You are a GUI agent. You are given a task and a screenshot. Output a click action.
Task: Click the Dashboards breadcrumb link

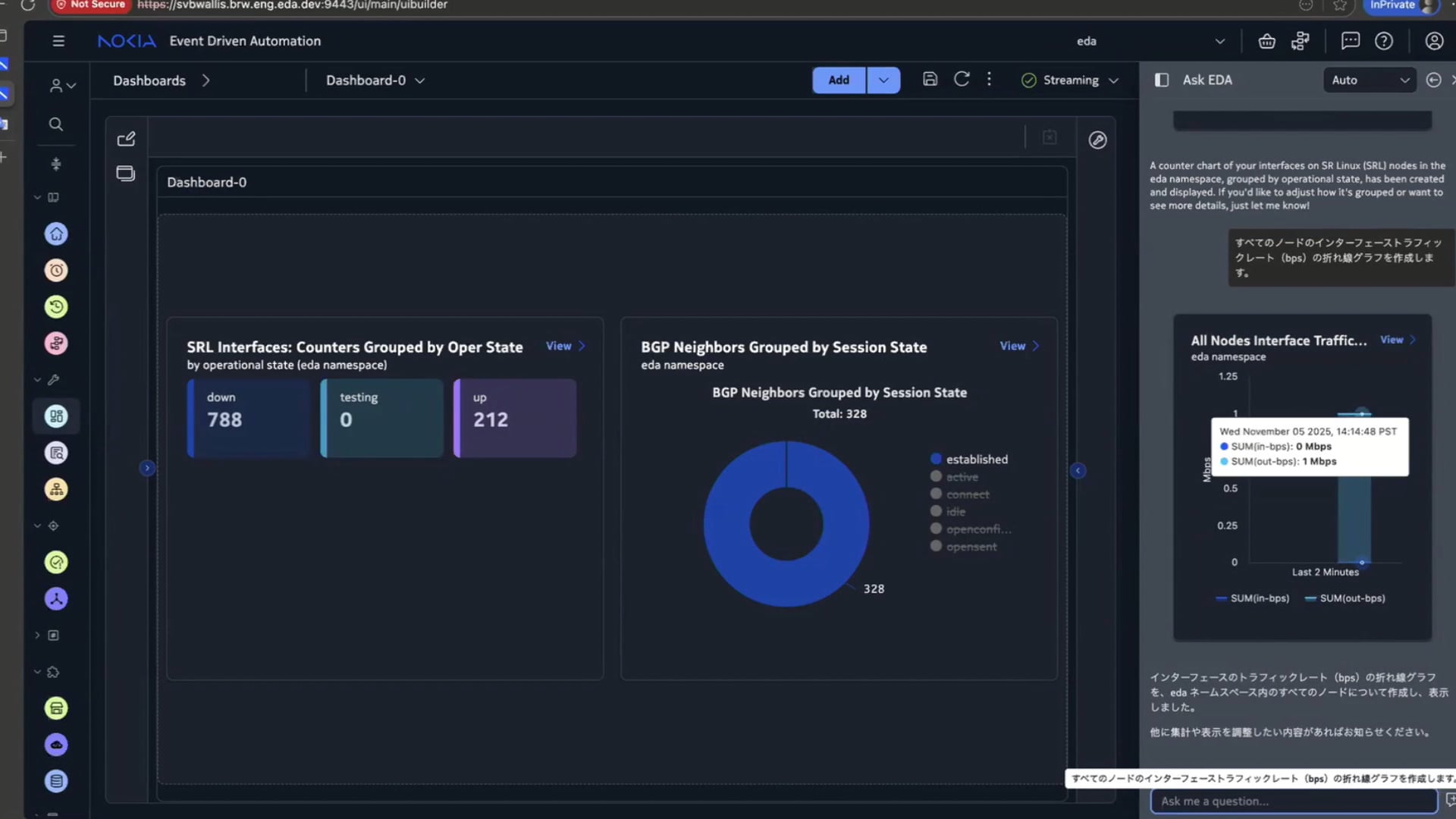tap(149, 80)
